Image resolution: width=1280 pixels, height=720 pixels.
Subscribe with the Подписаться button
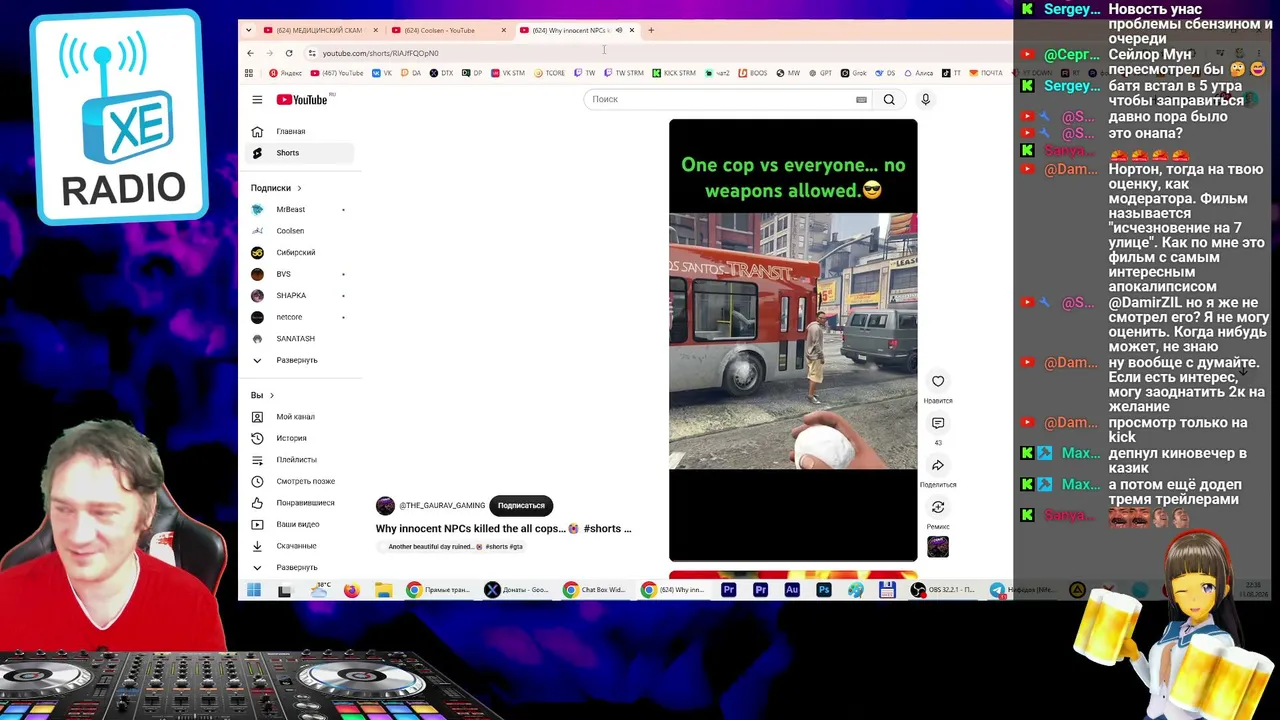pyautogui.click(x=521, y=505)
